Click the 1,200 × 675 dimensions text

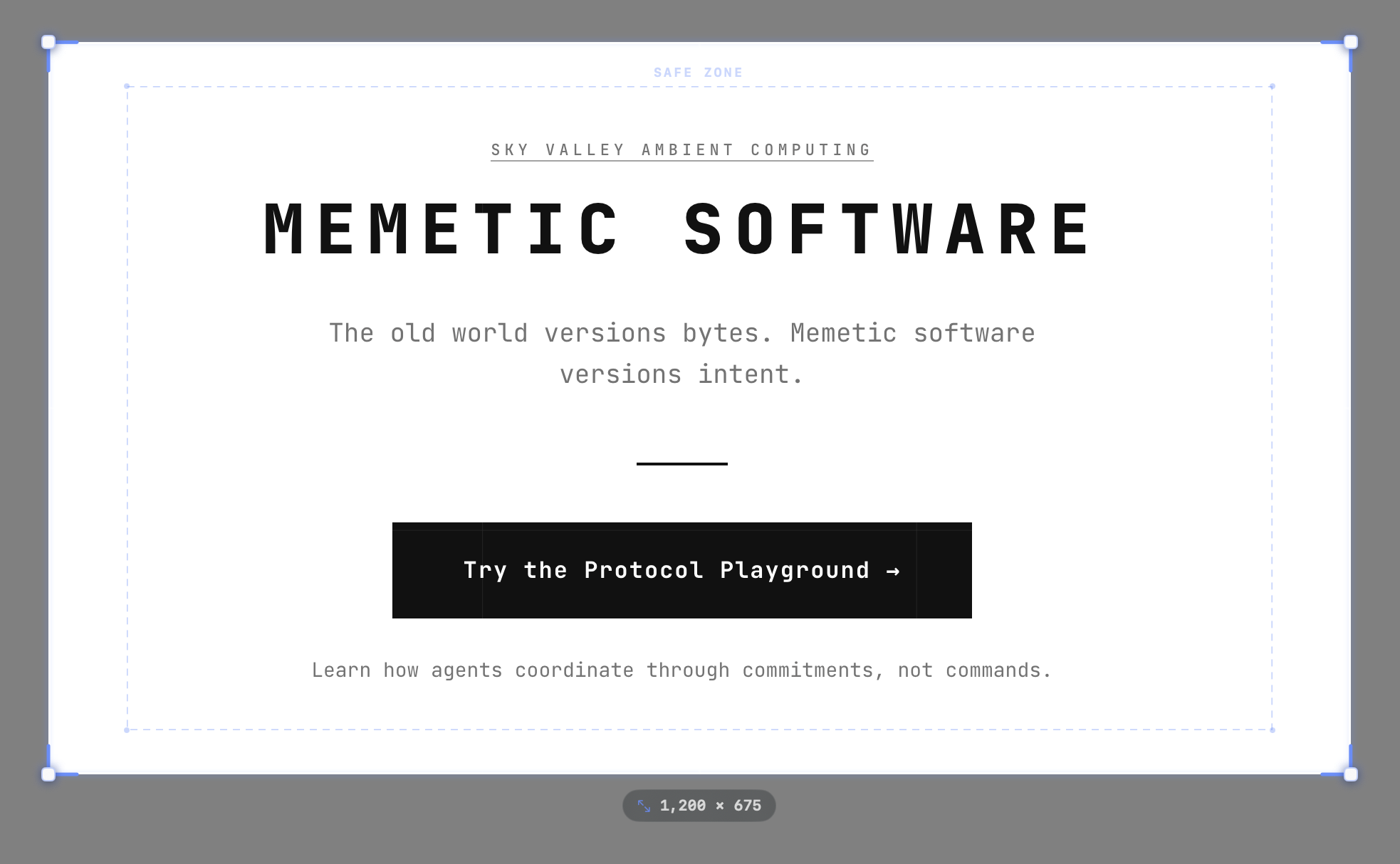(x=710, y=806)
